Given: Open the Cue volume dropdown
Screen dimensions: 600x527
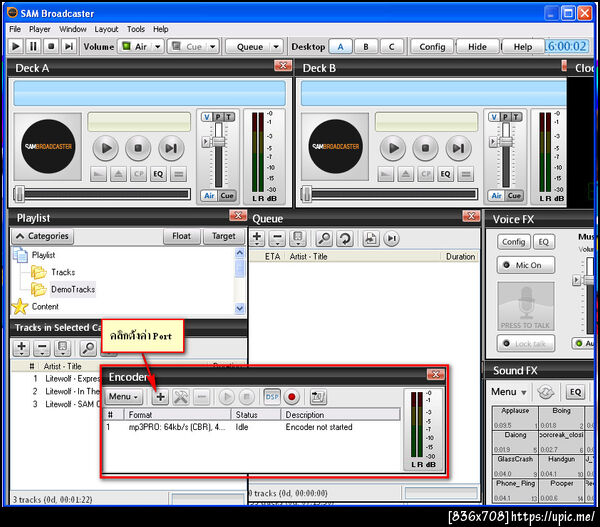Looking at the screenshot, I should point(212,47).
